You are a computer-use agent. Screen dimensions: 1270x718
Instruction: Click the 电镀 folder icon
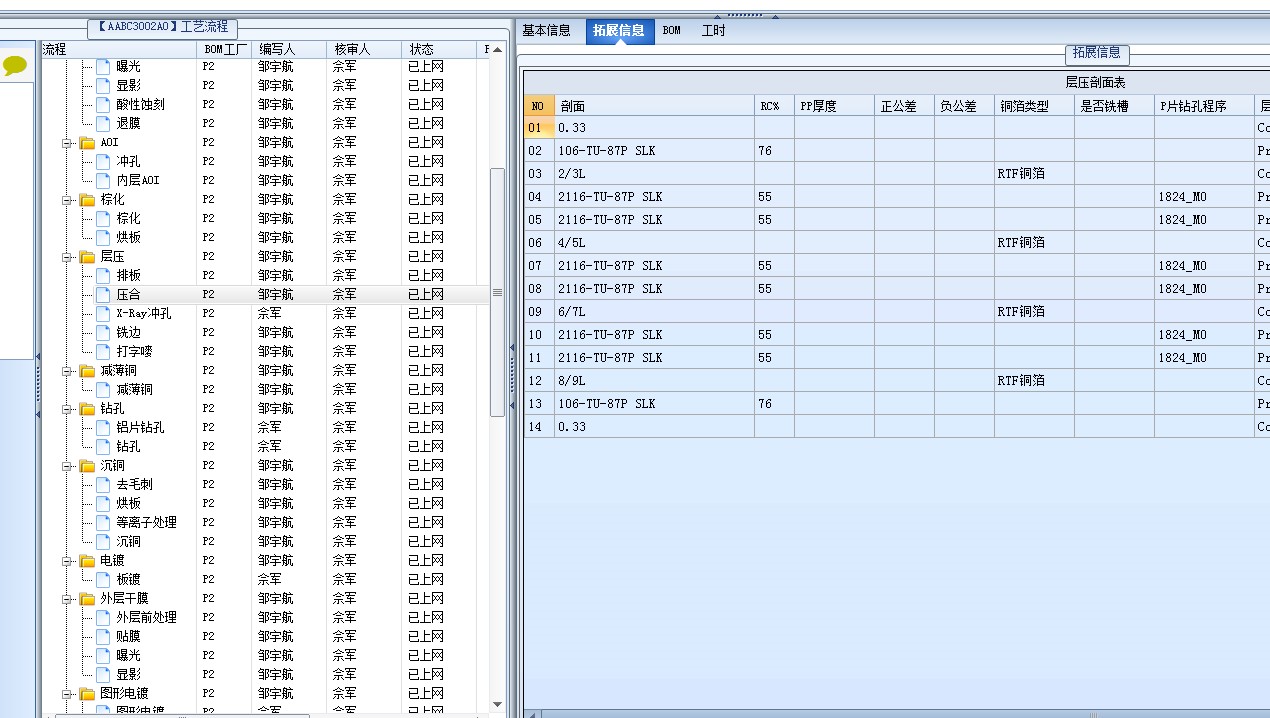point(87,561)
